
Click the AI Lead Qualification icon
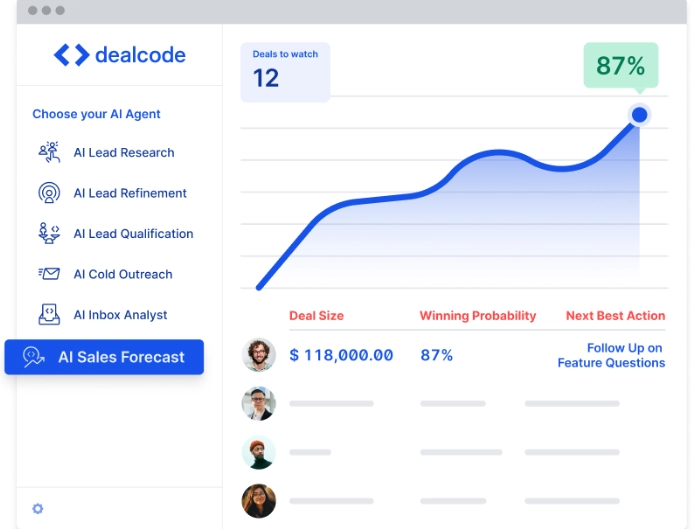point(49,233)
